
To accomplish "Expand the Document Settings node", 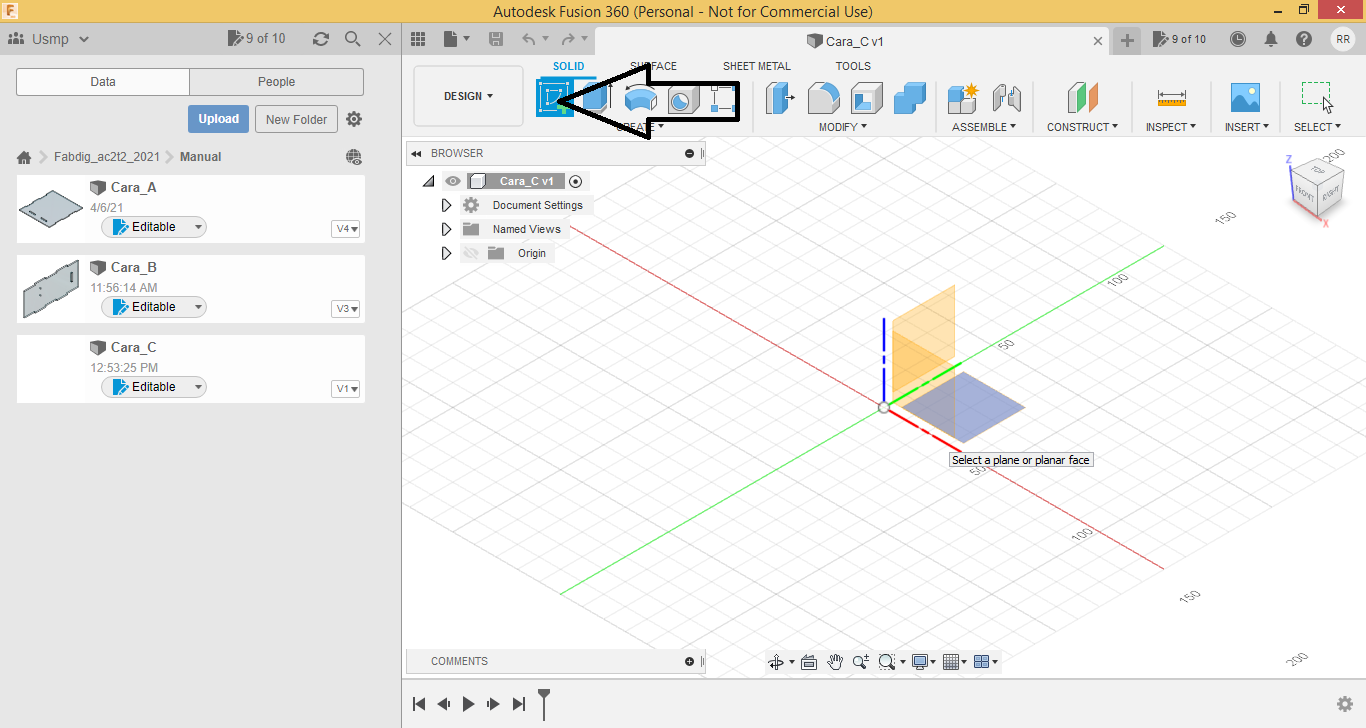I will (447, 205).
